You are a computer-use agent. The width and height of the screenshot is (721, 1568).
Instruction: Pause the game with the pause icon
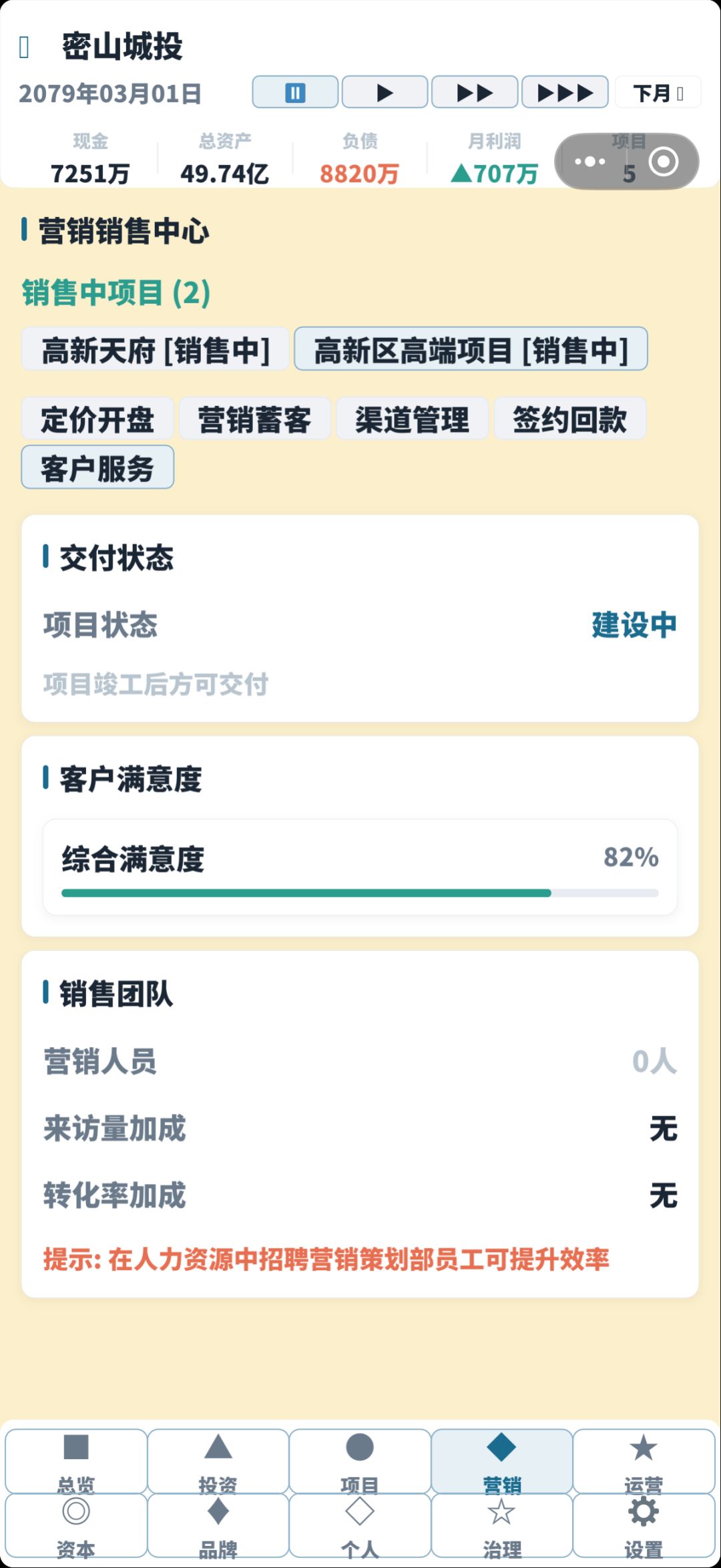[295, 92]
